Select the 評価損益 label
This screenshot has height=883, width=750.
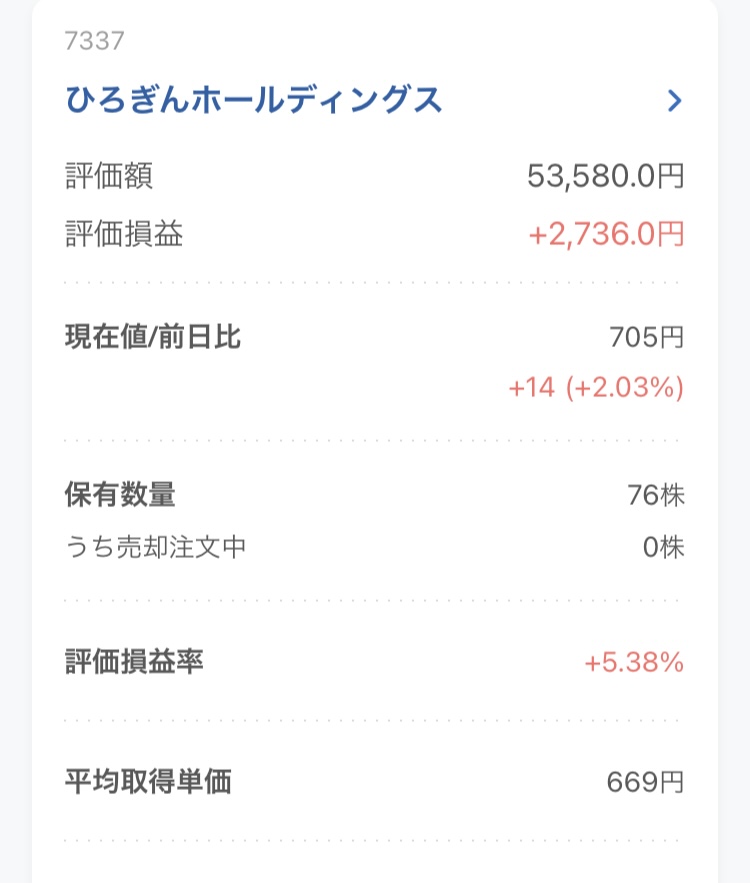click(124, 234)
